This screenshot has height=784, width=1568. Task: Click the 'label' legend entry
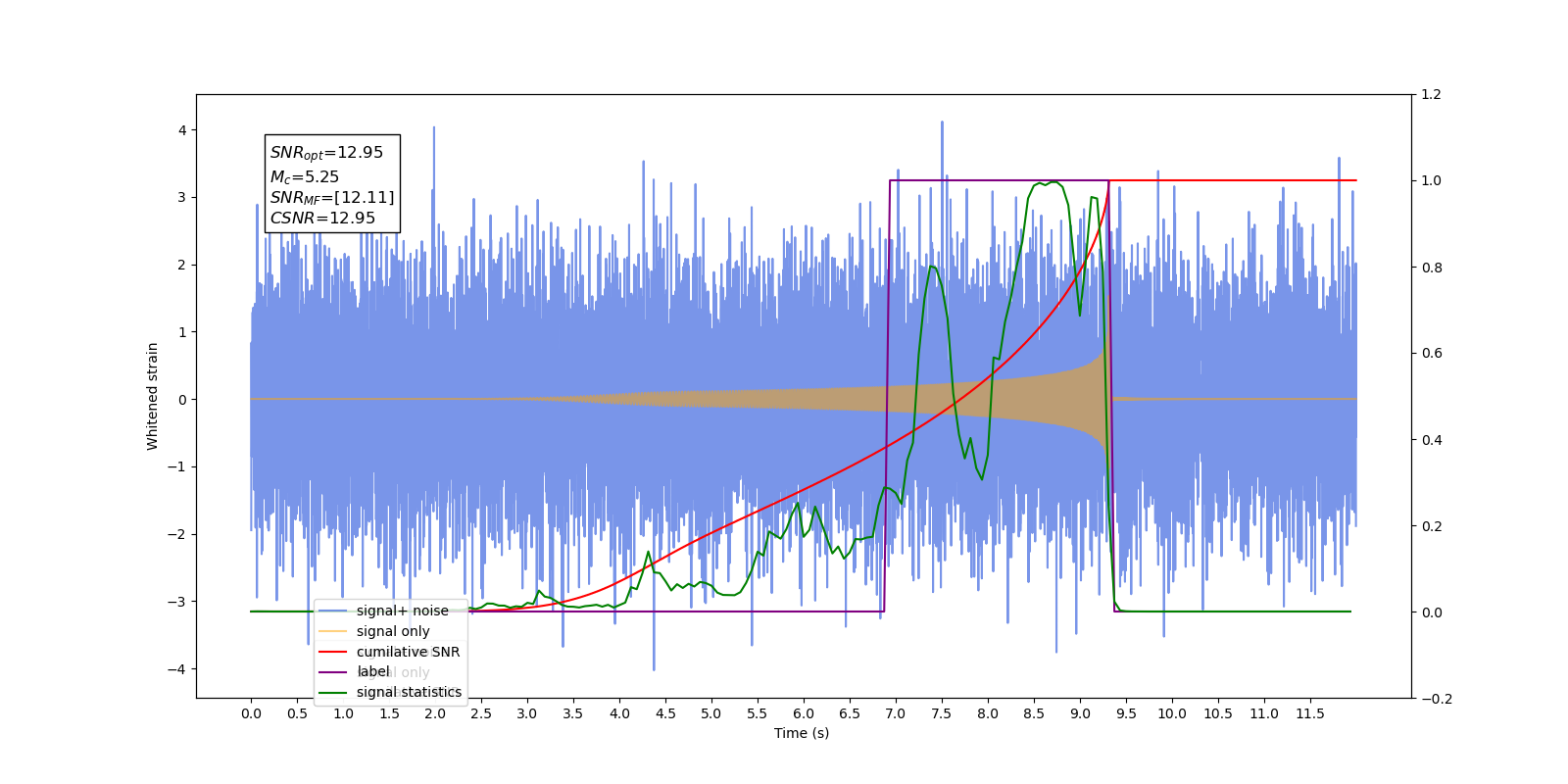pos(355,672)
